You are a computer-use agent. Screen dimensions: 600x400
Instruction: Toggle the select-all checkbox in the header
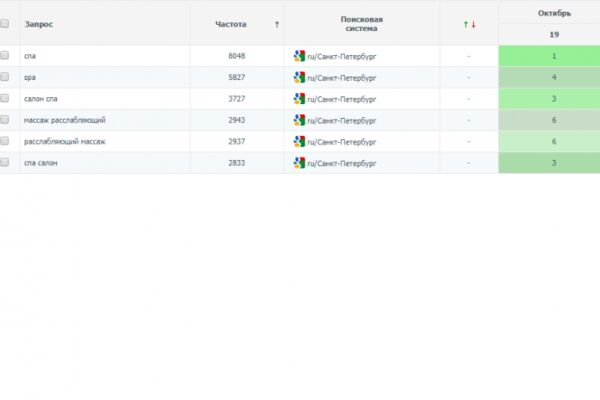pyautogui.click(x=4, y=24)
